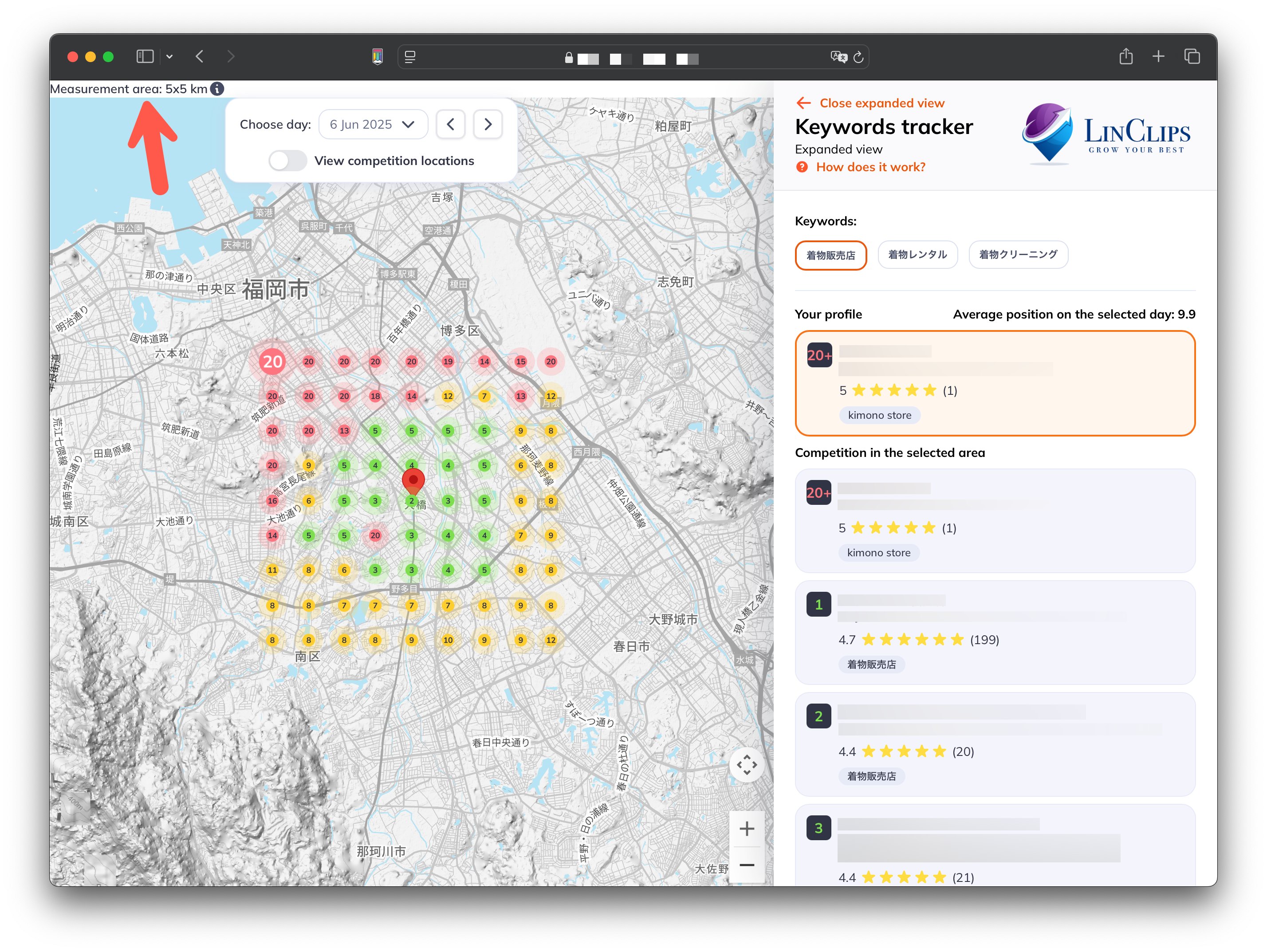
Task: Select the 着物販売店 keyword tab
Action: 830,255
